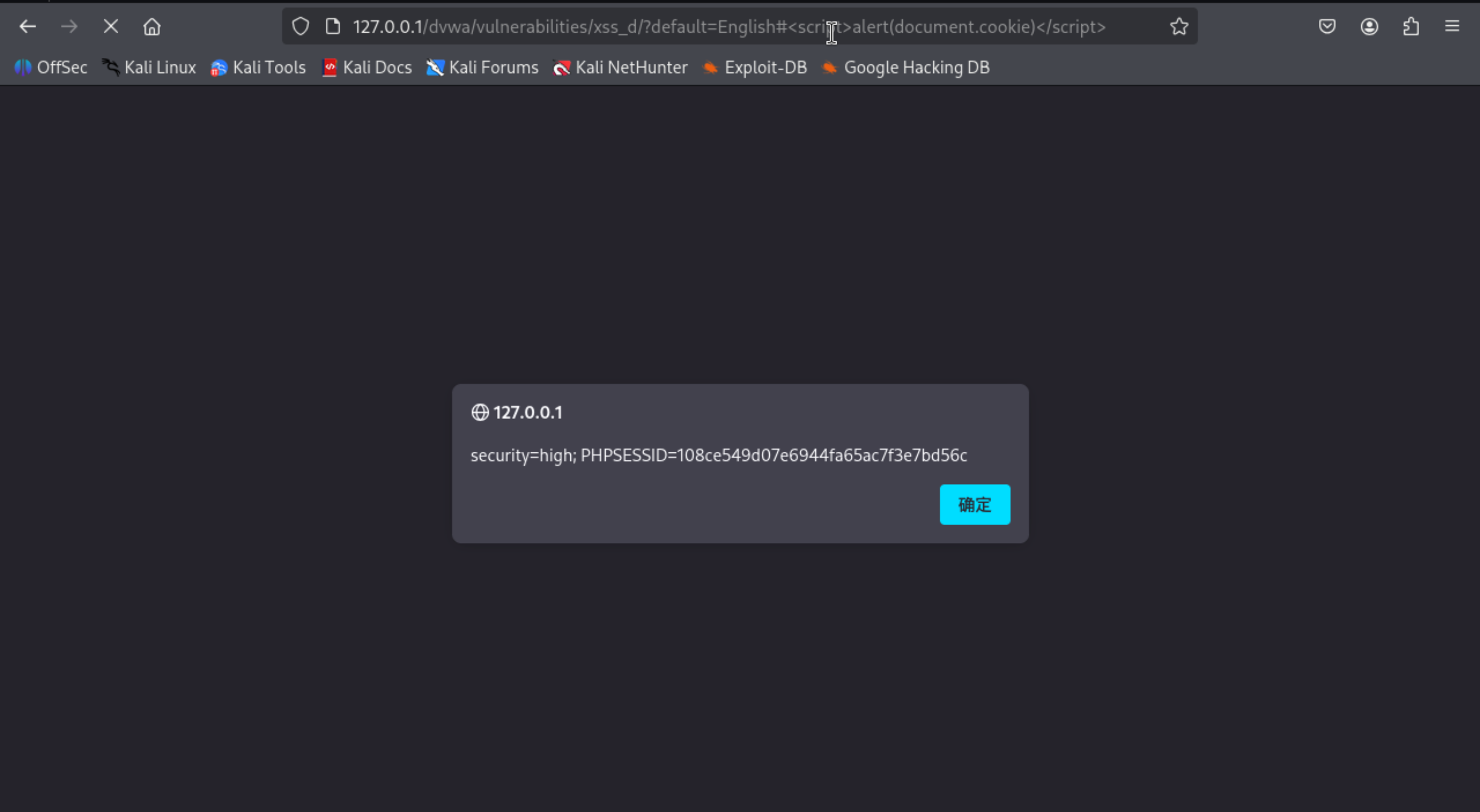Click the page info document icon
Screen dimensions: 1480x812
(x=333, y=27)
